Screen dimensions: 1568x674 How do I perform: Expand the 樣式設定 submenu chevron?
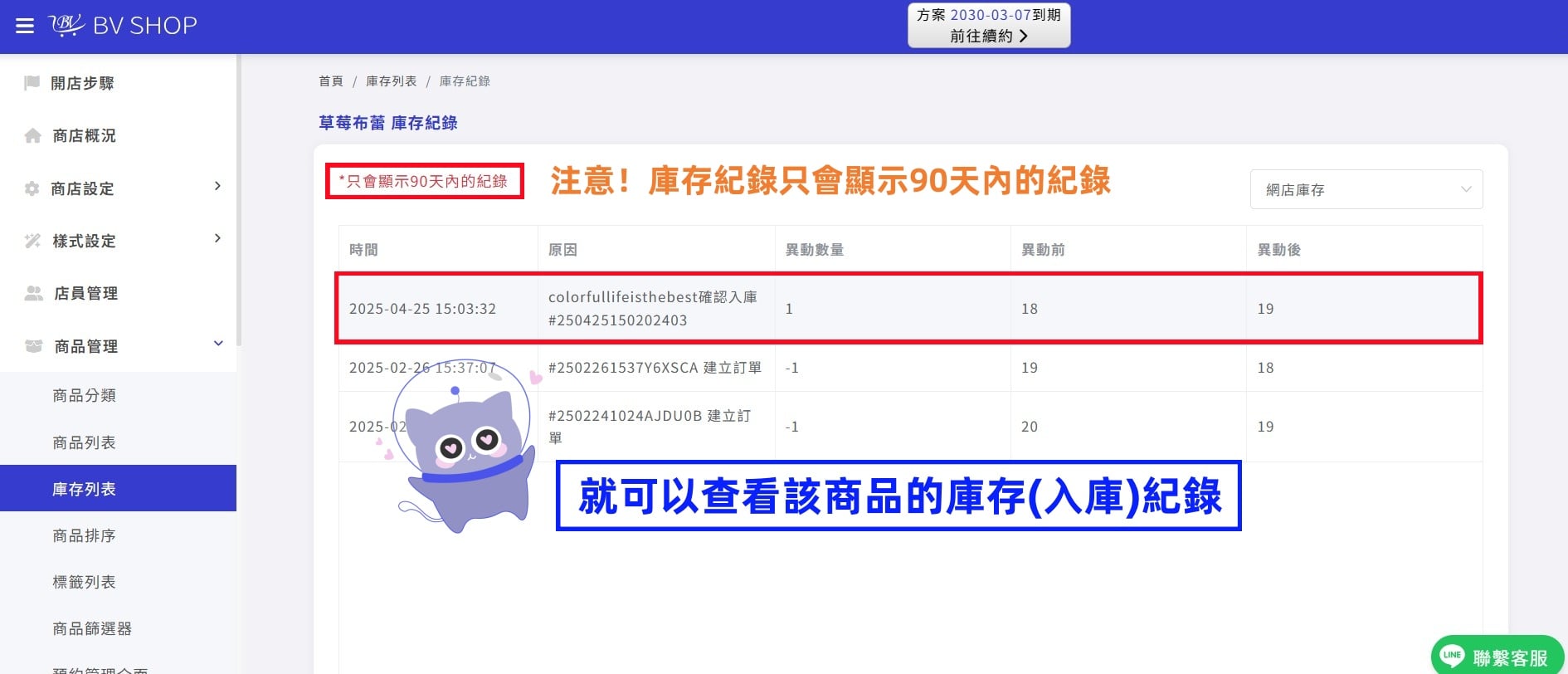(217, 238)
